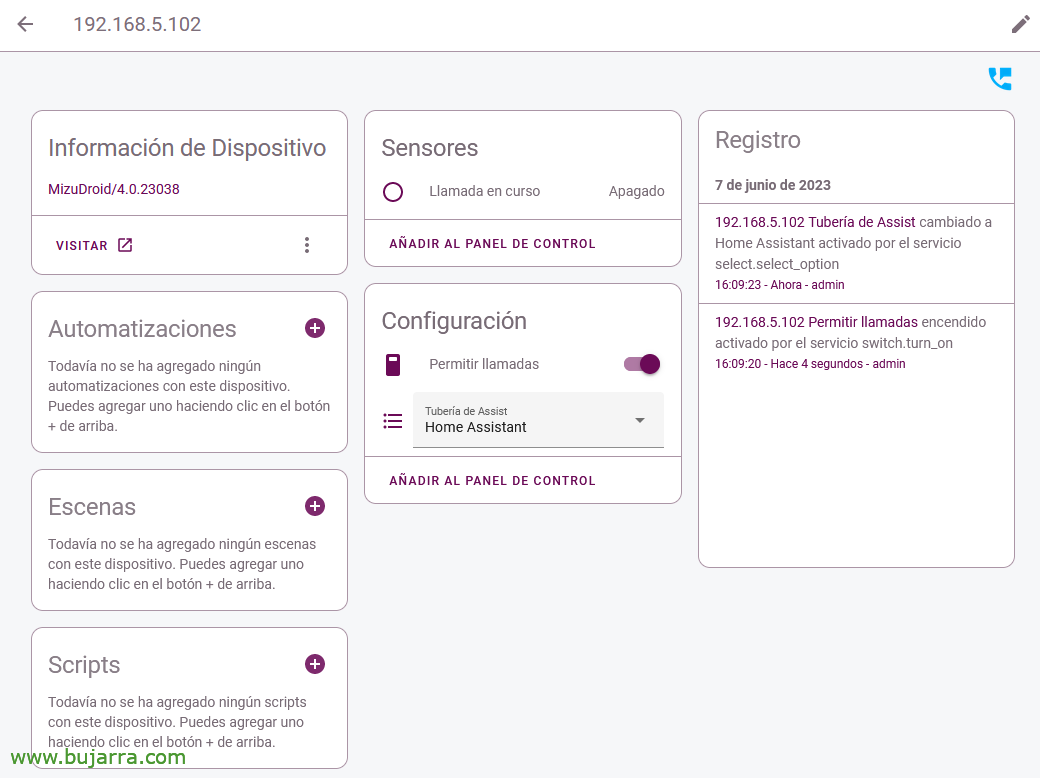This screenshot has height=778, width=1040.
Task: Edit device name with pencil icon
Action: [1020, 25]
